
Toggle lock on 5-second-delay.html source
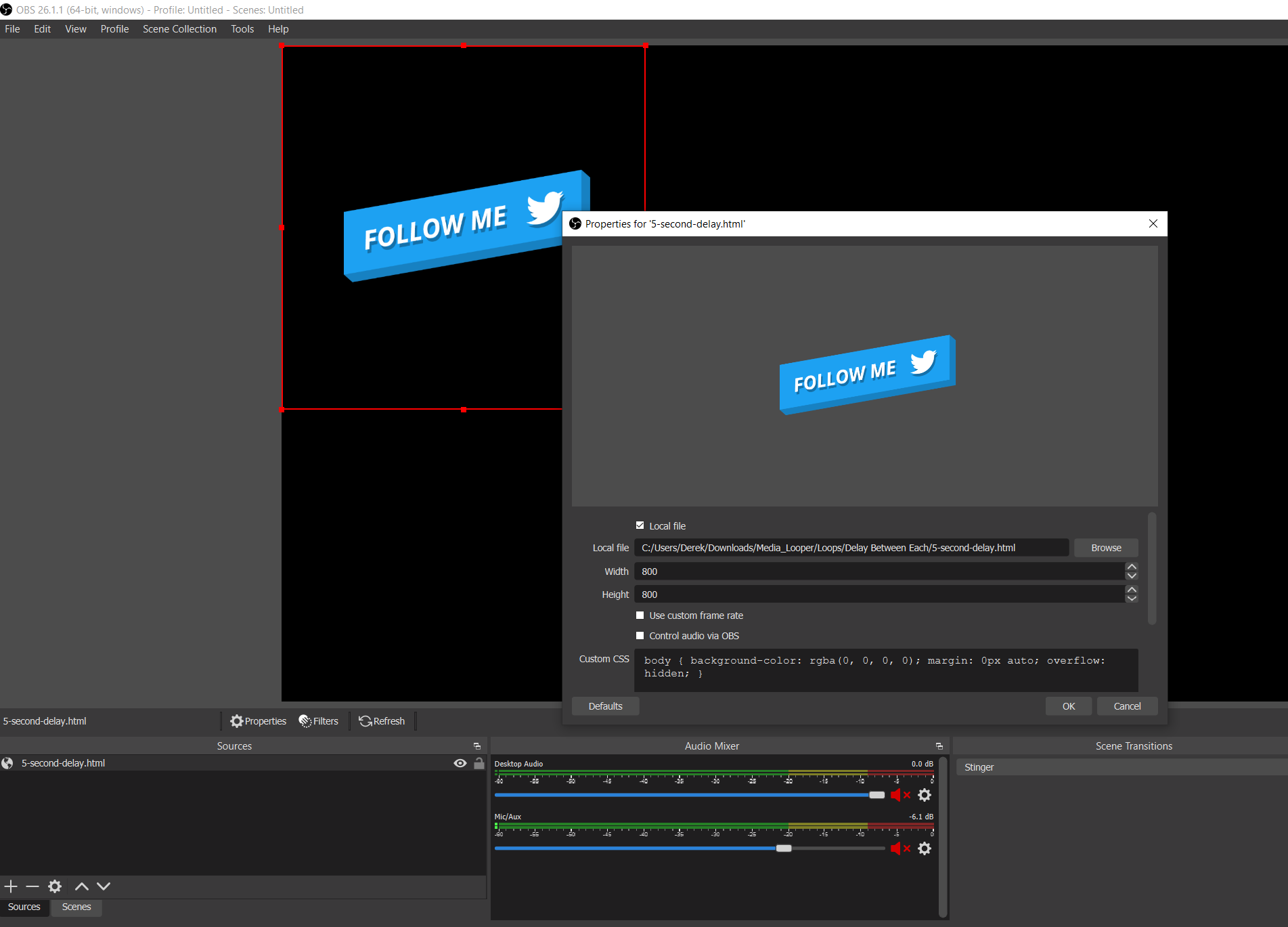pos(479,763)
